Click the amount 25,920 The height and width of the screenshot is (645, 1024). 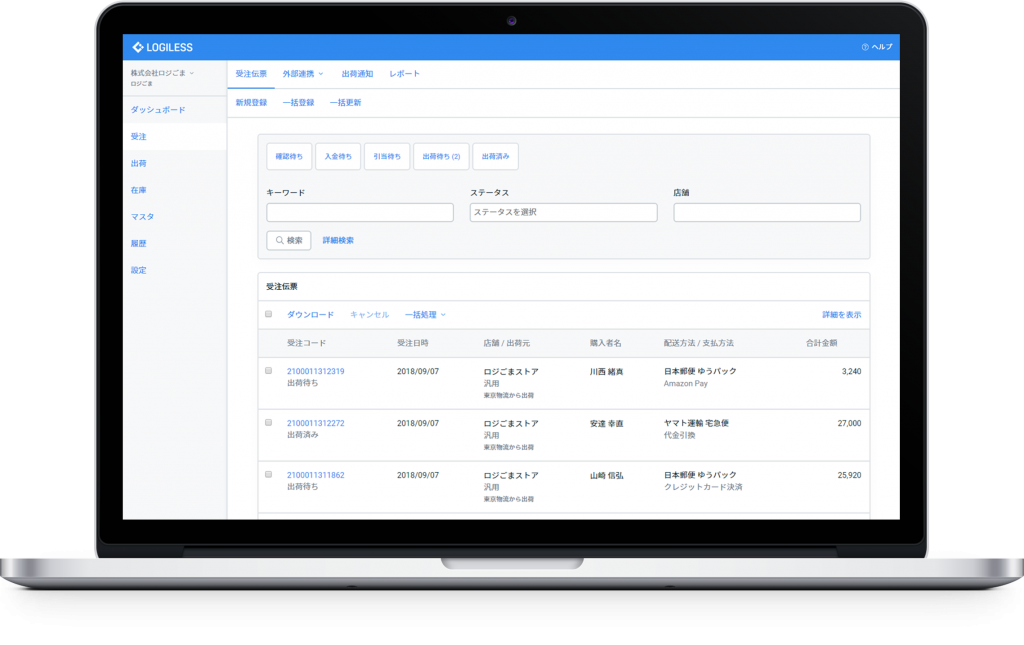tap(849, 475)
